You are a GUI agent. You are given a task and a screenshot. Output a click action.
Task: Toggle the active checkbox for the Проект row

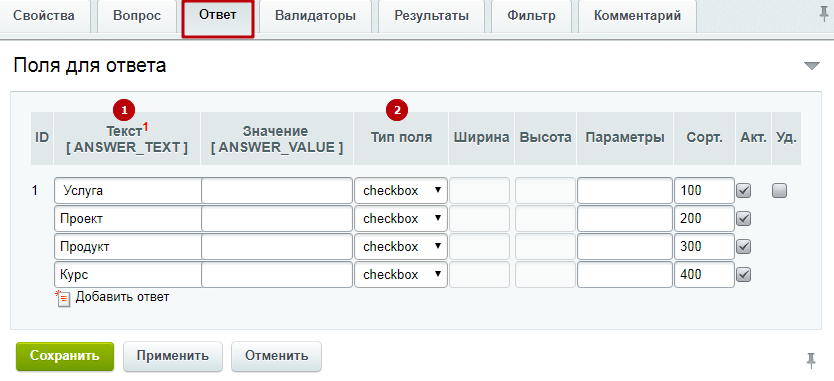pyautogui.click(x=744, y=219)
